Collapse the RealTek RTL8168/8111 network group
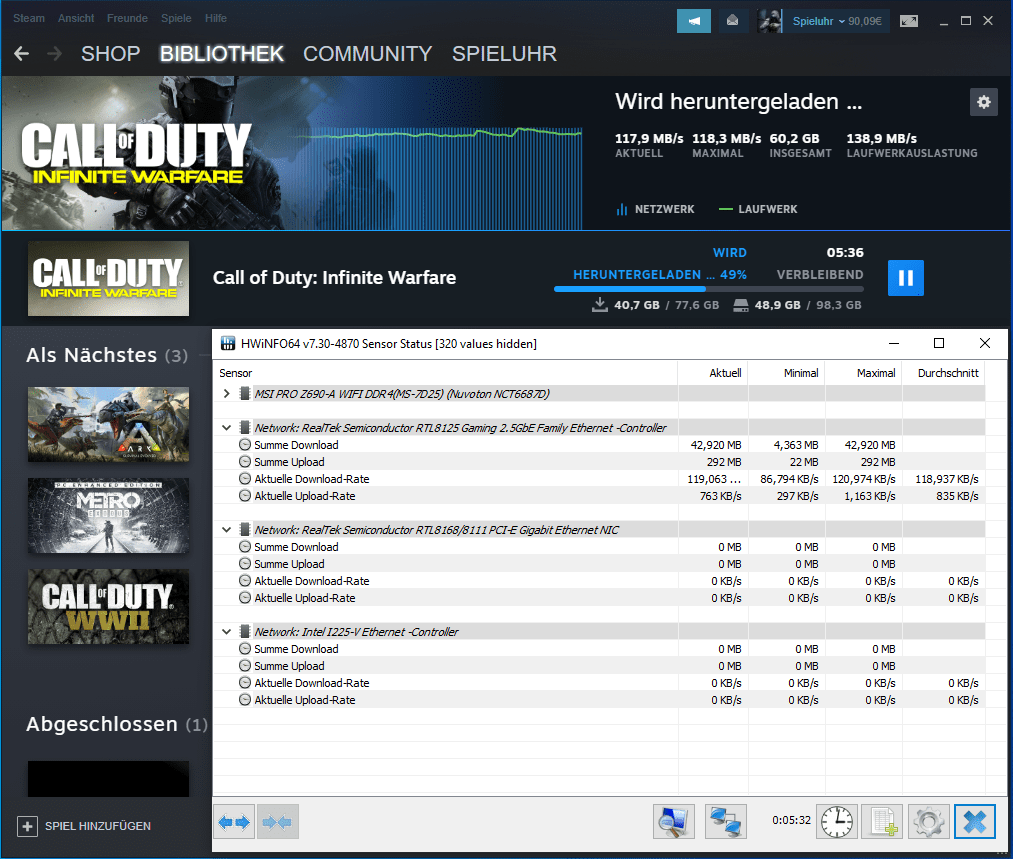Image resolution: width=1013 pixels, height=859 pixels. (226, 530)
